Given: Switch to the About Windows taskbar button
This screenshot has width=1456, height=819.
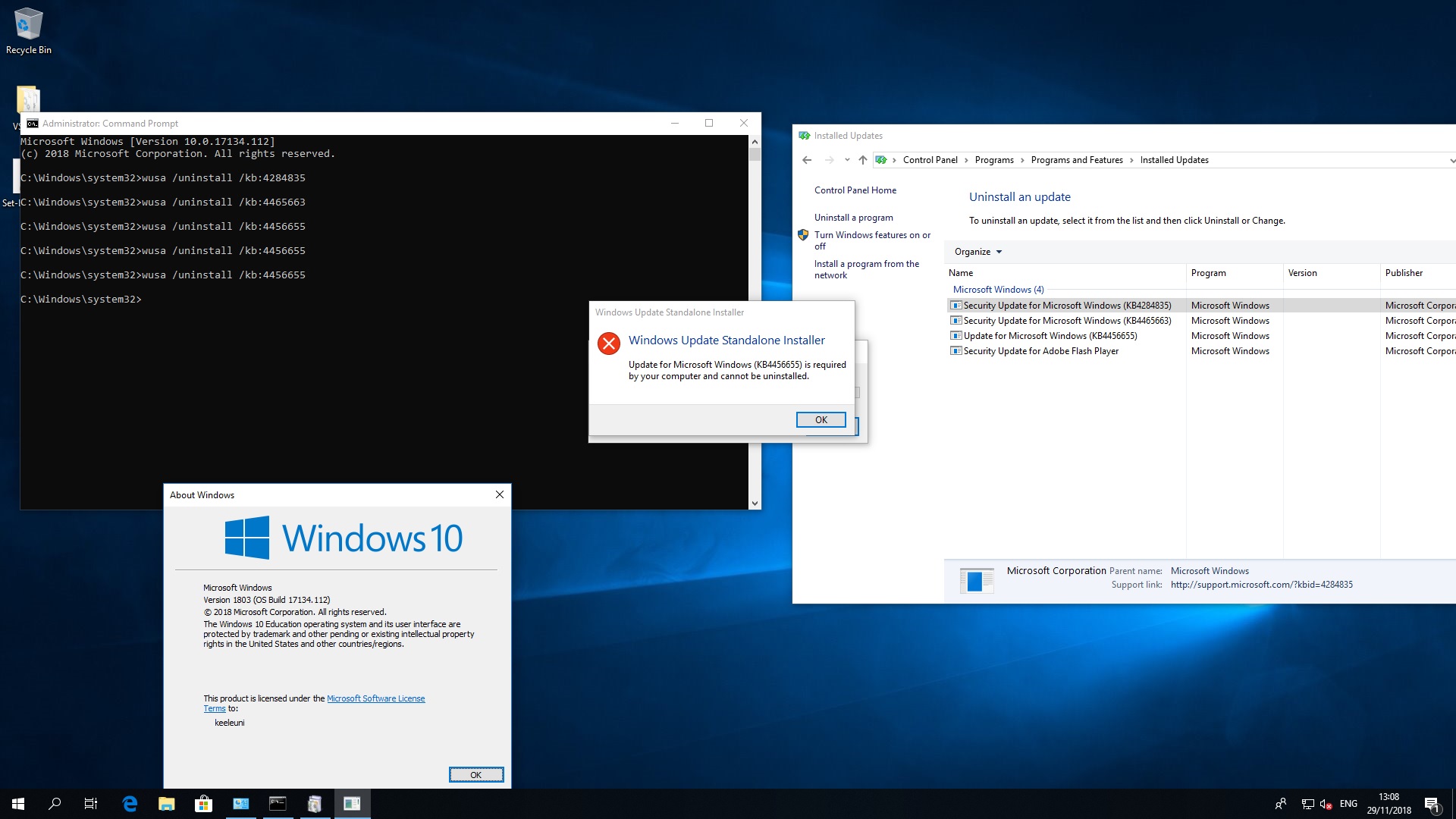Looking at the screenshot, I should point(352,804).
